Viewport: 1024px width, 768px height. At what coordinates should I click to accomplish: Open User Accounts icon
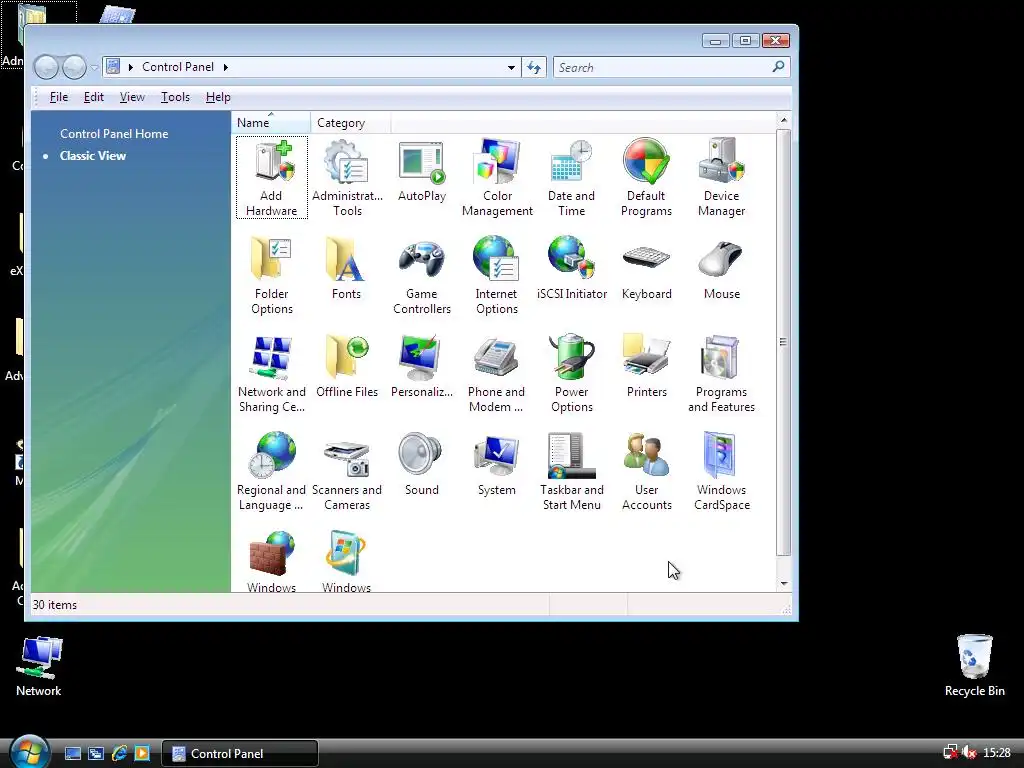pyautogui.click(x=647, y=471)
